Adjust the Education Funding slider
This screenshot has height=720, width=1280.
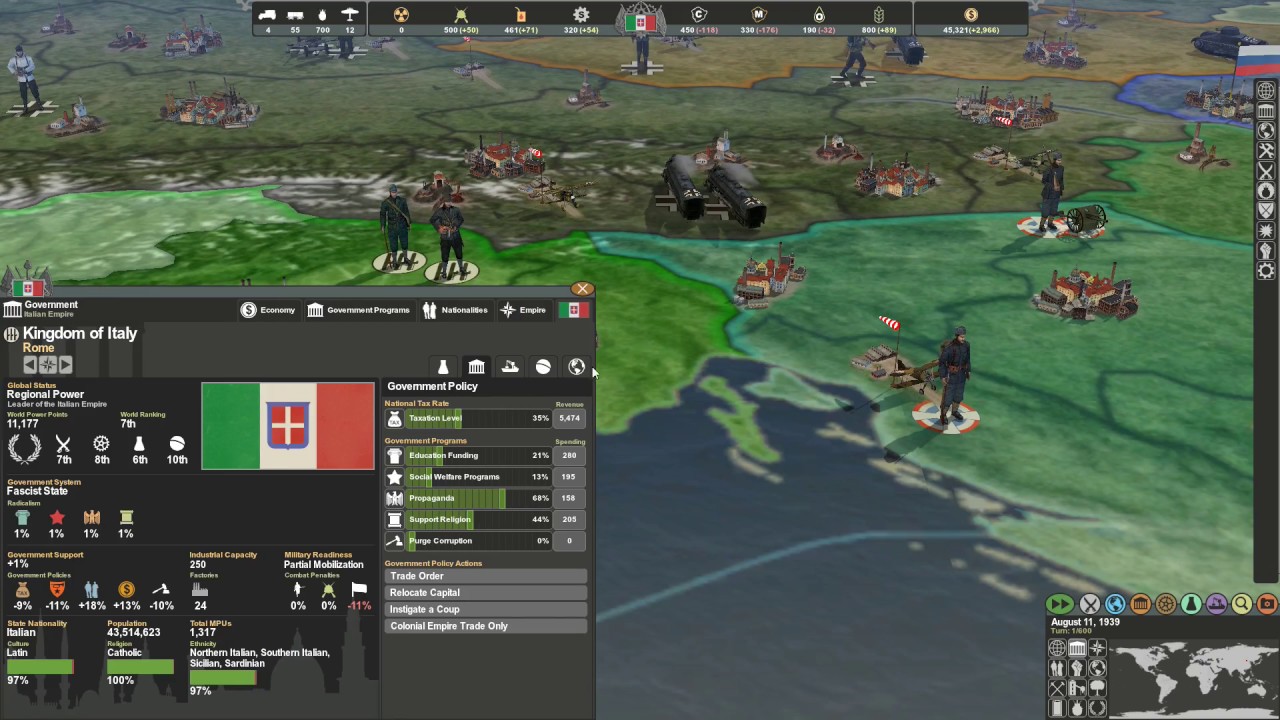click(x=479, y=455)
